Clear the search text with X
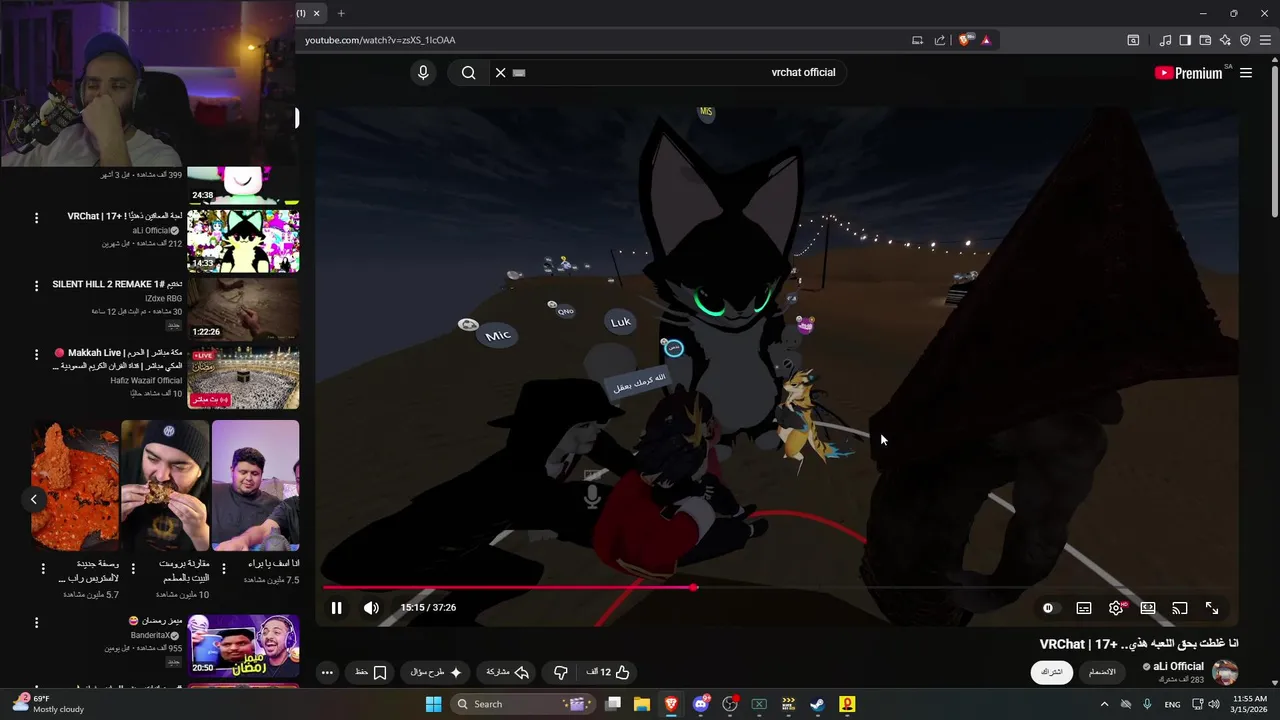This screenshot has width=1280, height=720. pos(501,72)
